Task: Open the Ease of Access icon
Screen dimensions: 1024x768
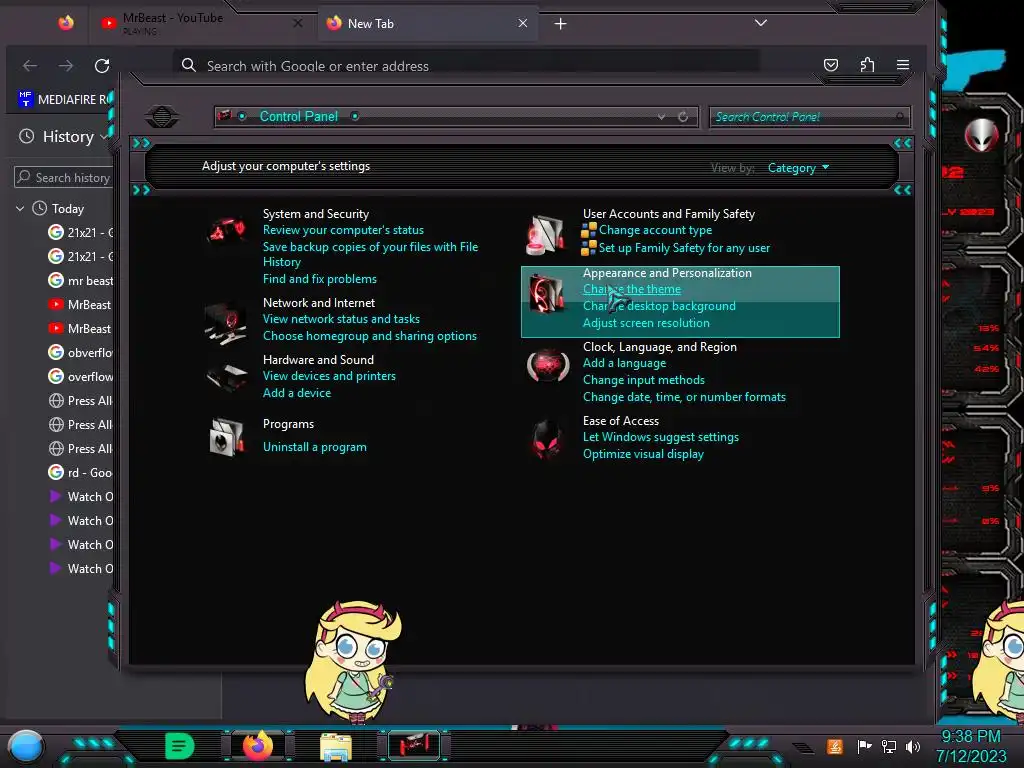Action: click(546, 440)
